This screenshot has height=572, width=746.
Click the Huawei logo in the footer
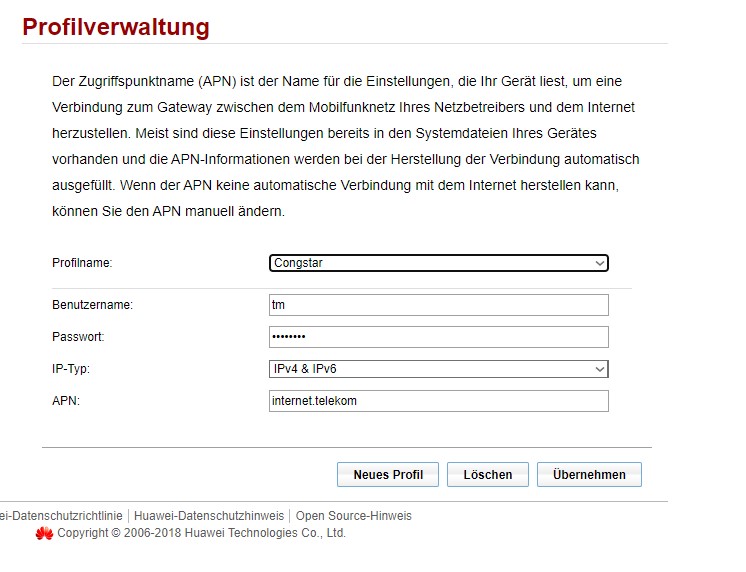44,534
